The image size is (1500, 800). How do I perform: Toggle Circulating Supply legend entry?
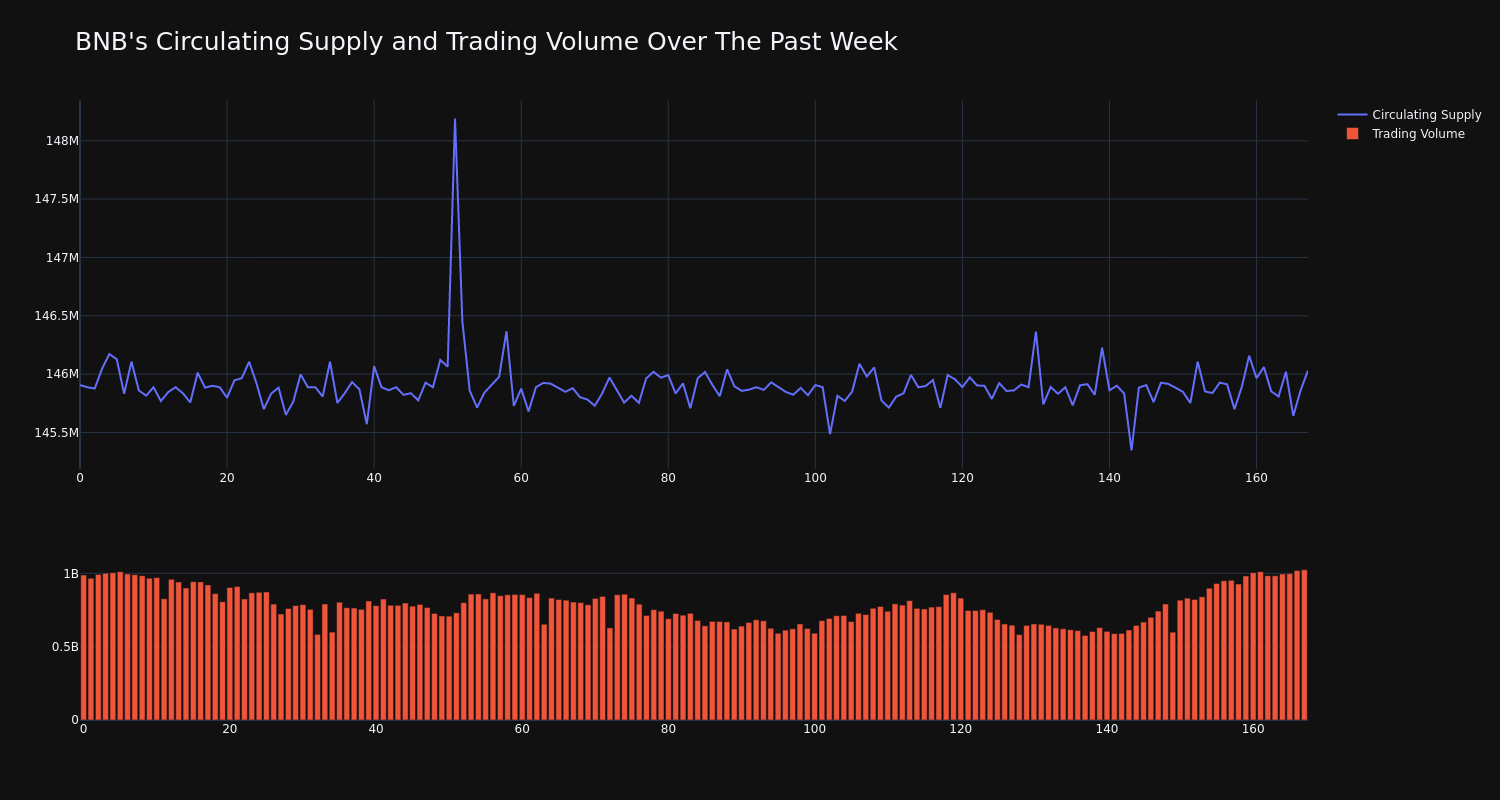[x=1410, y=115]
